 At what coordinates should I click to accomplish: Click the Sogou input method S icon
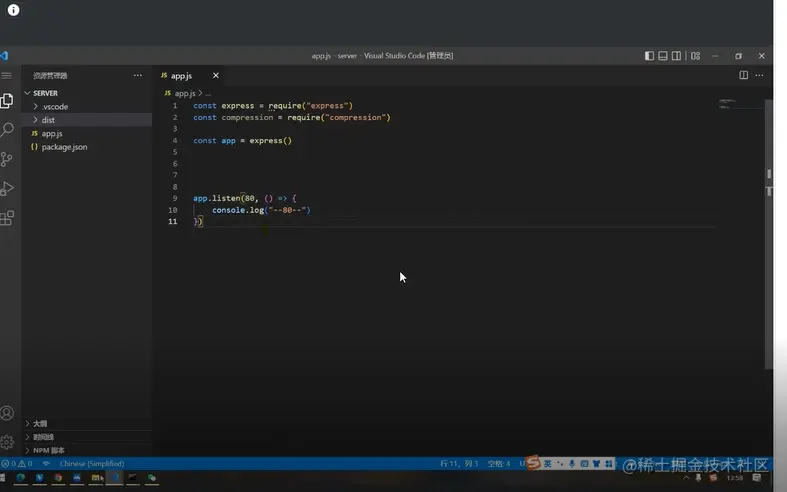pyautogui.click(x=533, y=462)
